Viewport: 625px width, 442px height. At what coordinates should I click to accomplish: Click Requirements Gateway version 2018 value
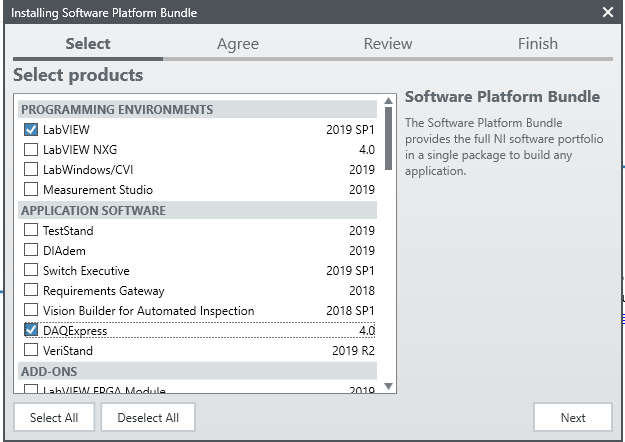click(x=362, y=291)
